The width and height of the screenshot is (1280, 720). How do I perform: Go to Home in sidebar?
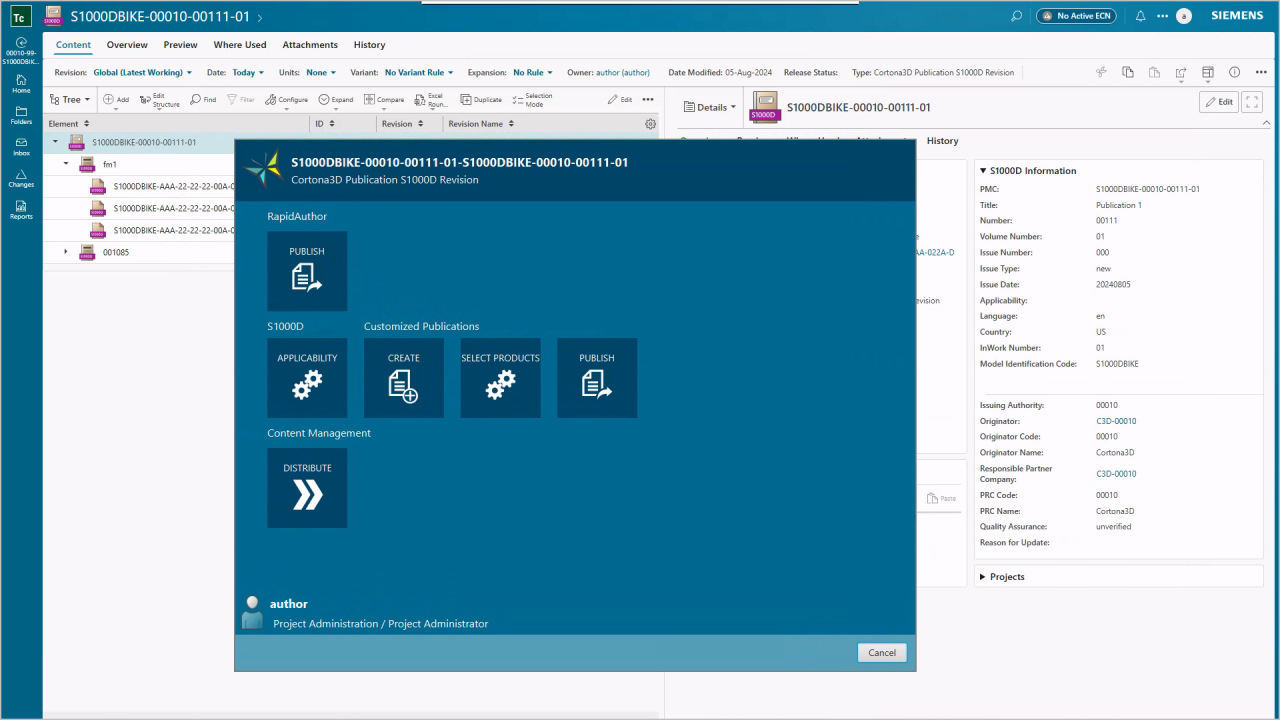[21, 83]
